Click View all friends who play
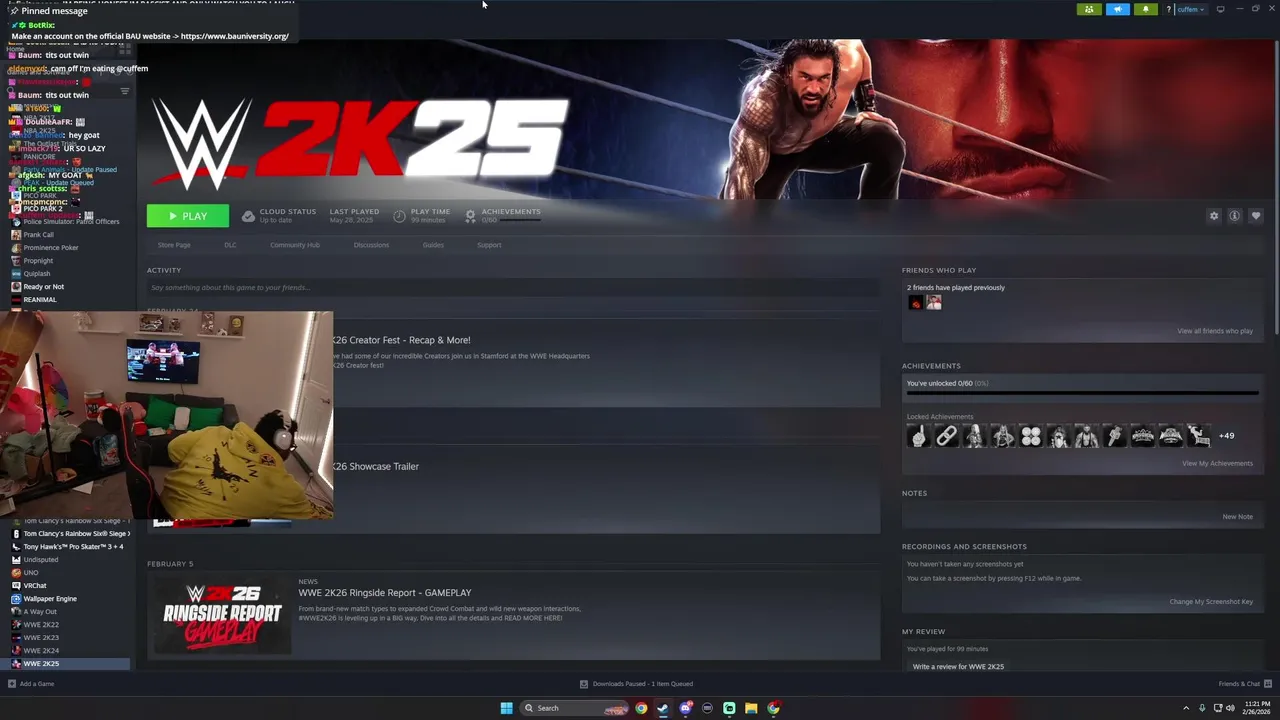Viewport: 1280px width, 720px height. [x=1215, y=331]
